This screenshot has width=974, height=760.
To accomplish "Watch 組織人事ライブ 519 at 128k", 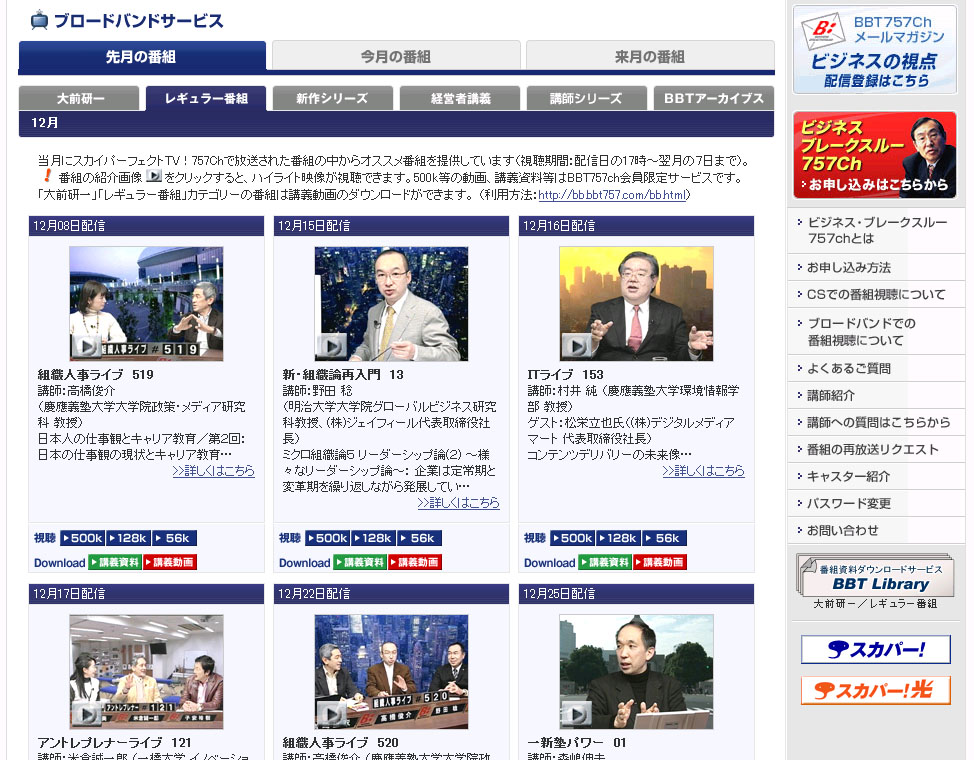I will click(129, 538).
